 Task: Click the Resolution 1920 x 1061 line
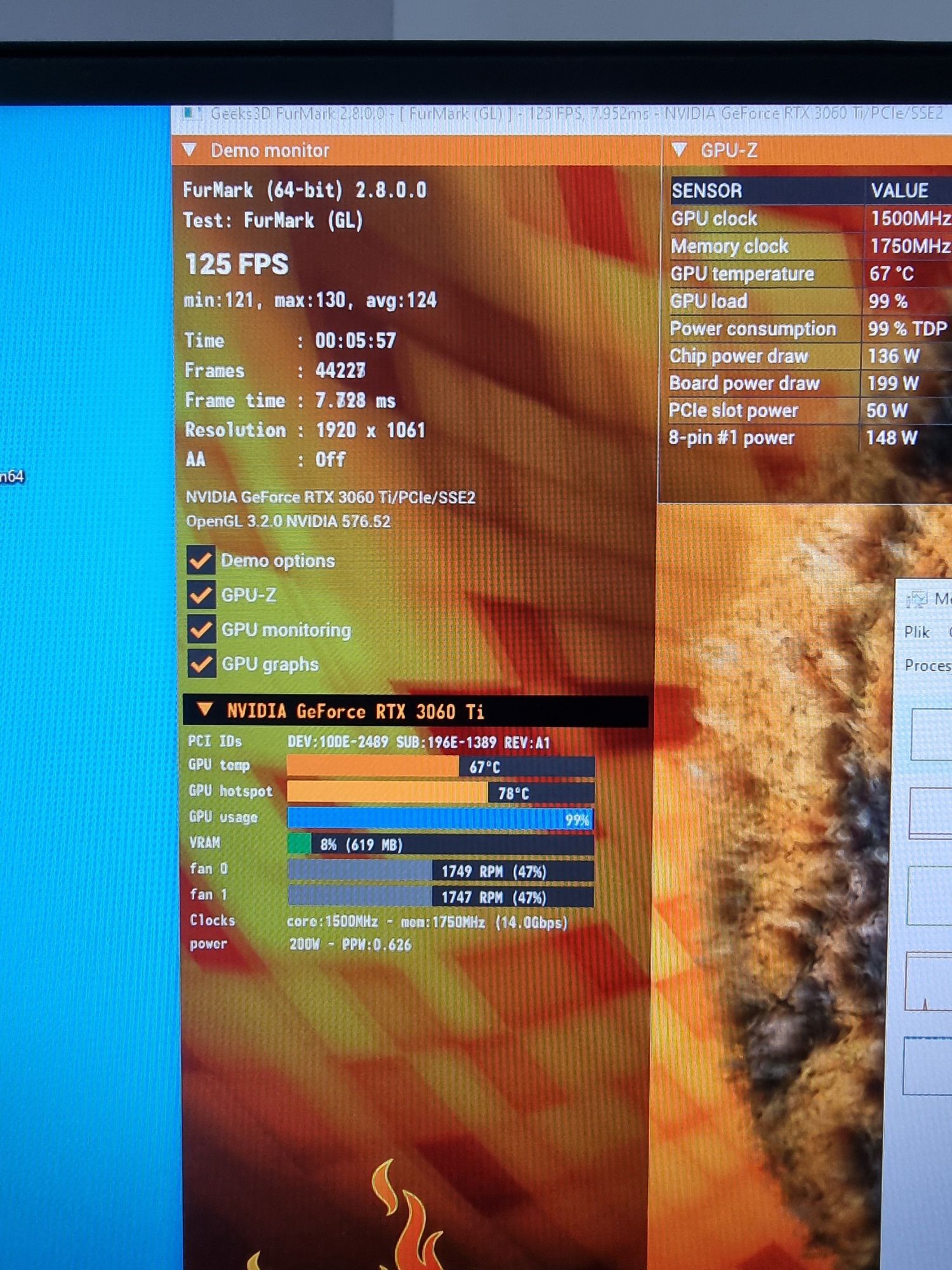[x=305, y=430]
